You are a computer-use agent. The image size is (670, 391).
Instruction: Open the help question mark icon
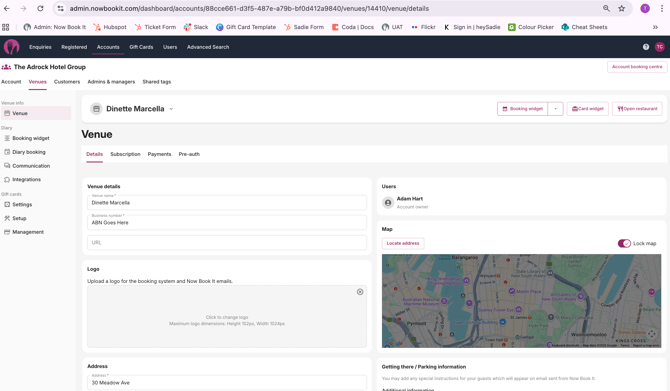tap(646, 47)
